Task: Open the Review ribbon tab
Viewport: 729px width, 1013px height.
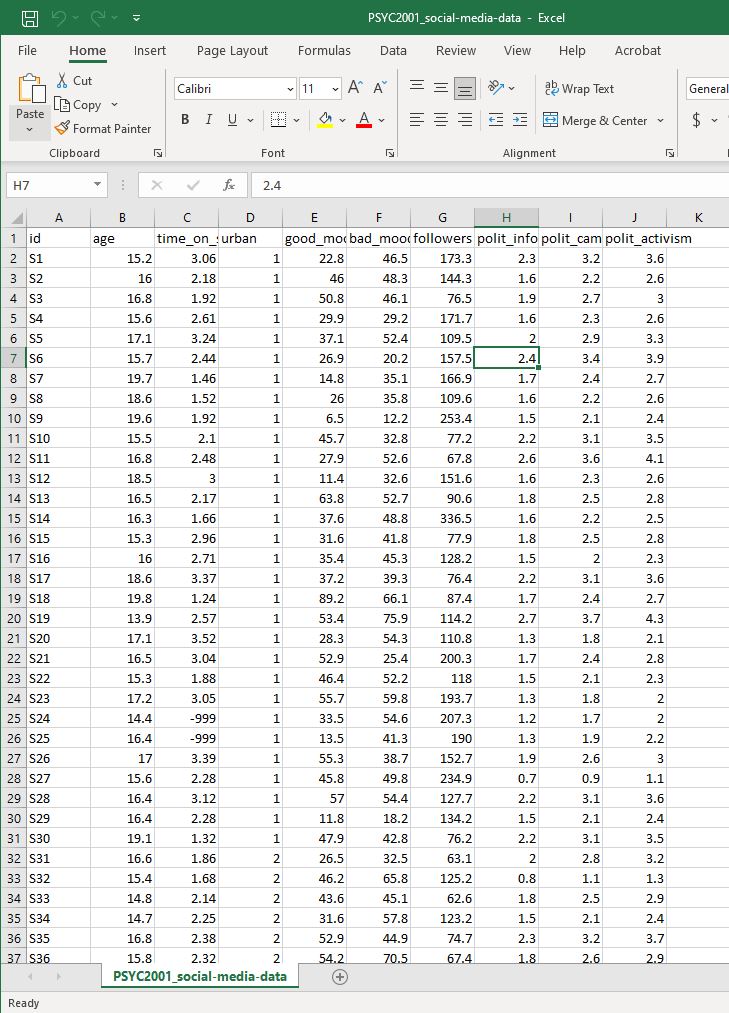Action: coord(456,50)
